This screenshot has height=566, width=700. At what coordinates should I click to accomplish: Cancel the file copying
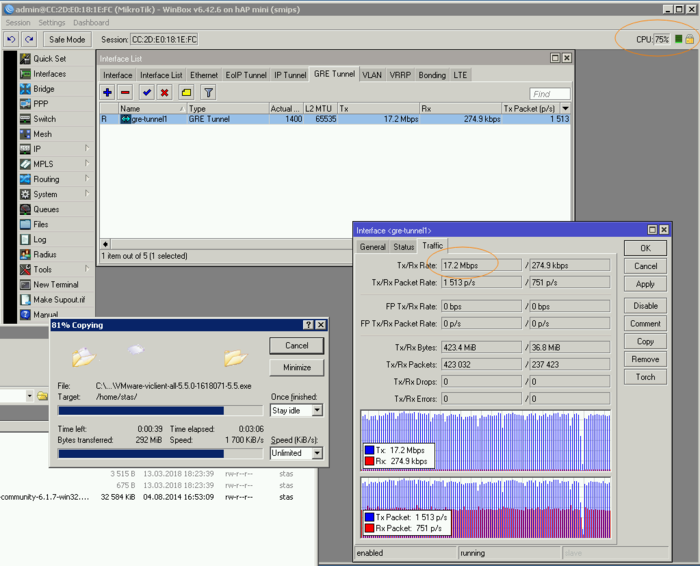297,345
